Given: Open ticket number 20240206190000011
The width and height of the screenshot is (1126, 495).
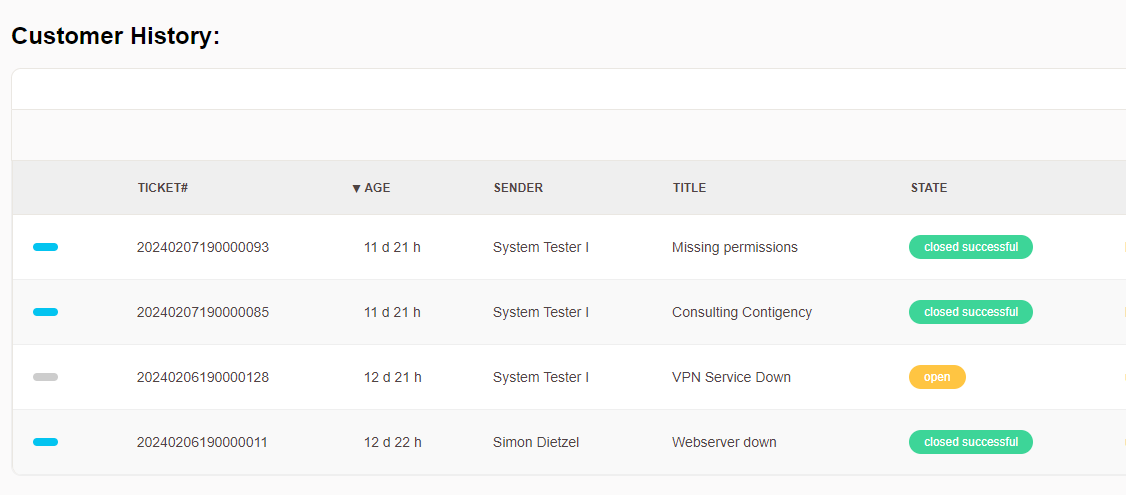Looking at the screenshot, I should click(x=203, y=442).
